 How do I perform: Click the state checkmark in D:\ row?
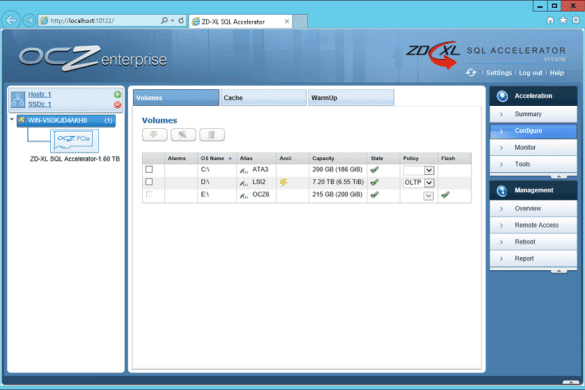tap(374, 182)
